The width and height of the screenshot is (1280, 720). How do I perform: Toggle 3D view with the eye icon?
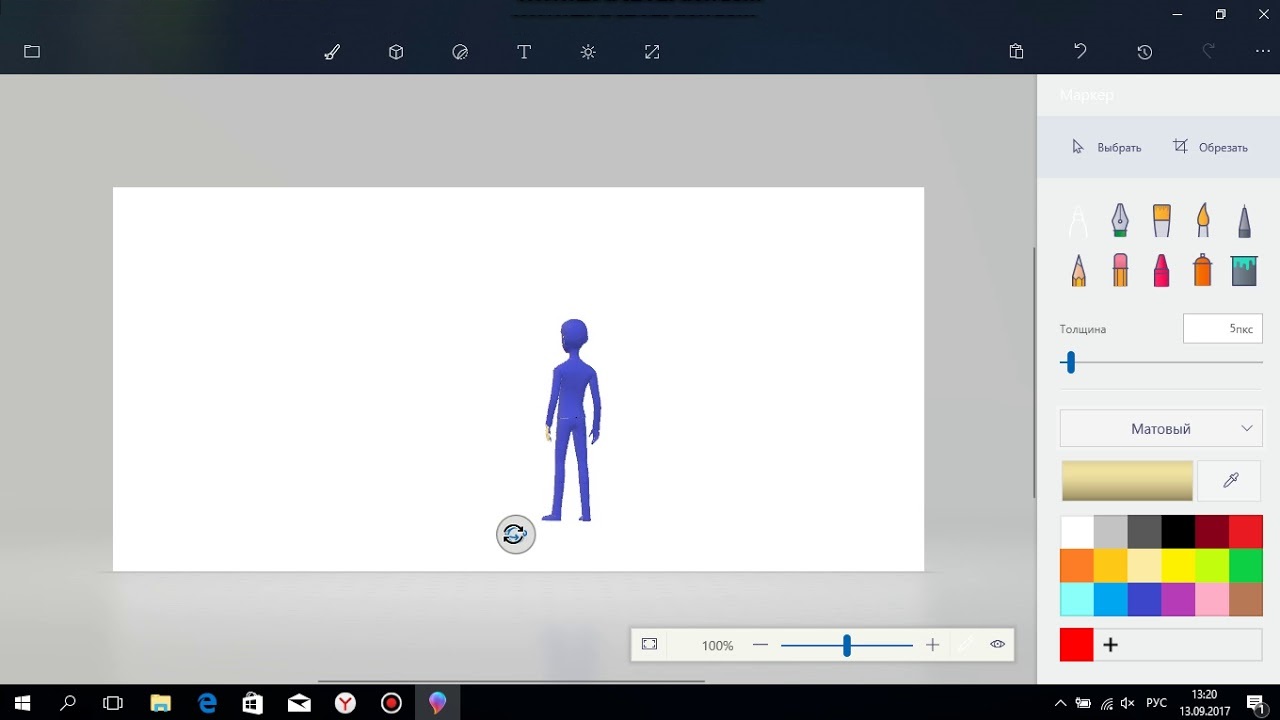997,645
